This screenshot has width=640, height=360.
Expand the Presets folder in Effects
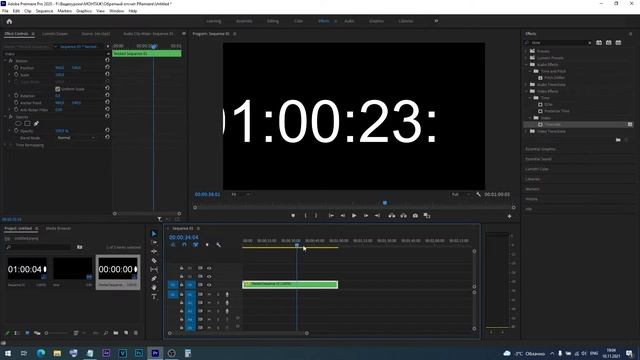point(526,51)
